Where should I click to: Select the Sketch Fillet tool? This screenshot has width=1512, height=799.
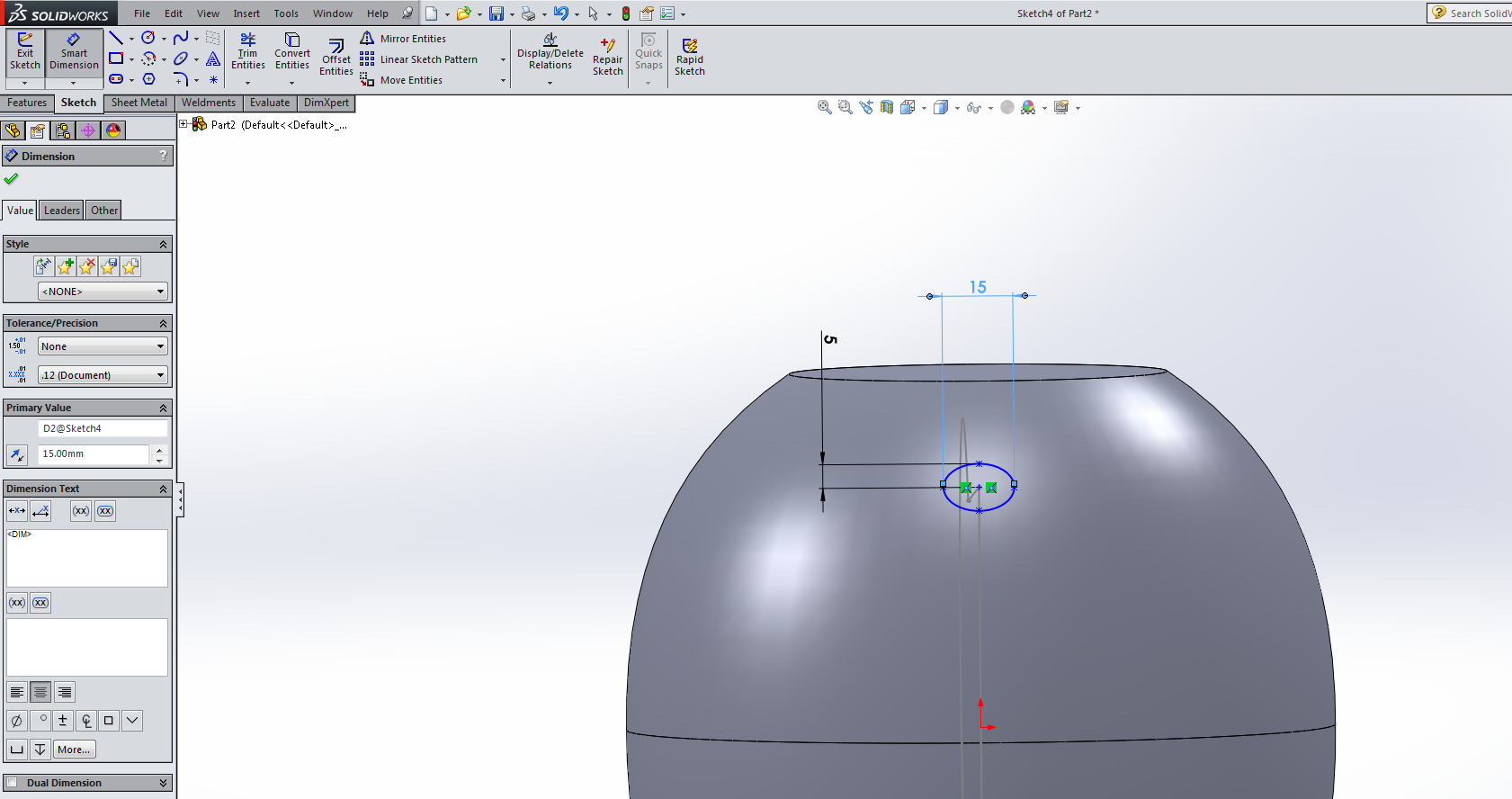tap(181, 79)
